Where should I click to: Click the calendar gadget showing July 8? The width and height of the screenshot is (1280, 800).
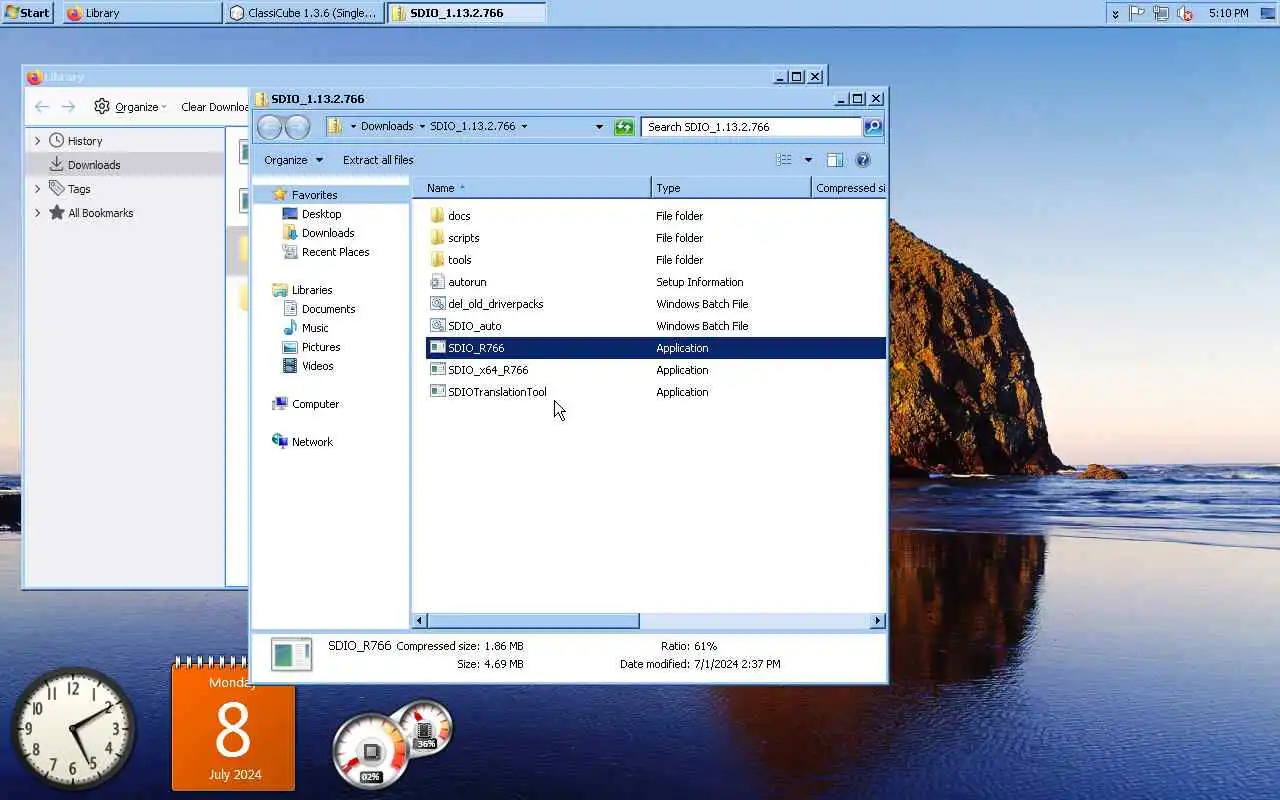pos(233,724)
